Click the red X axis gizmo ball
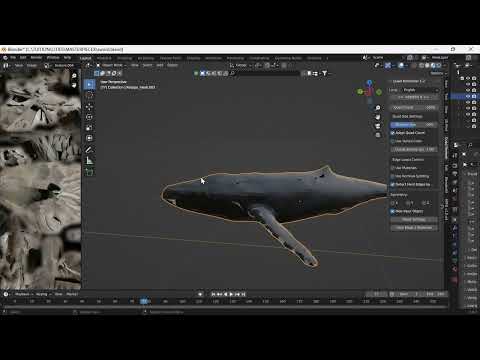 369,92
